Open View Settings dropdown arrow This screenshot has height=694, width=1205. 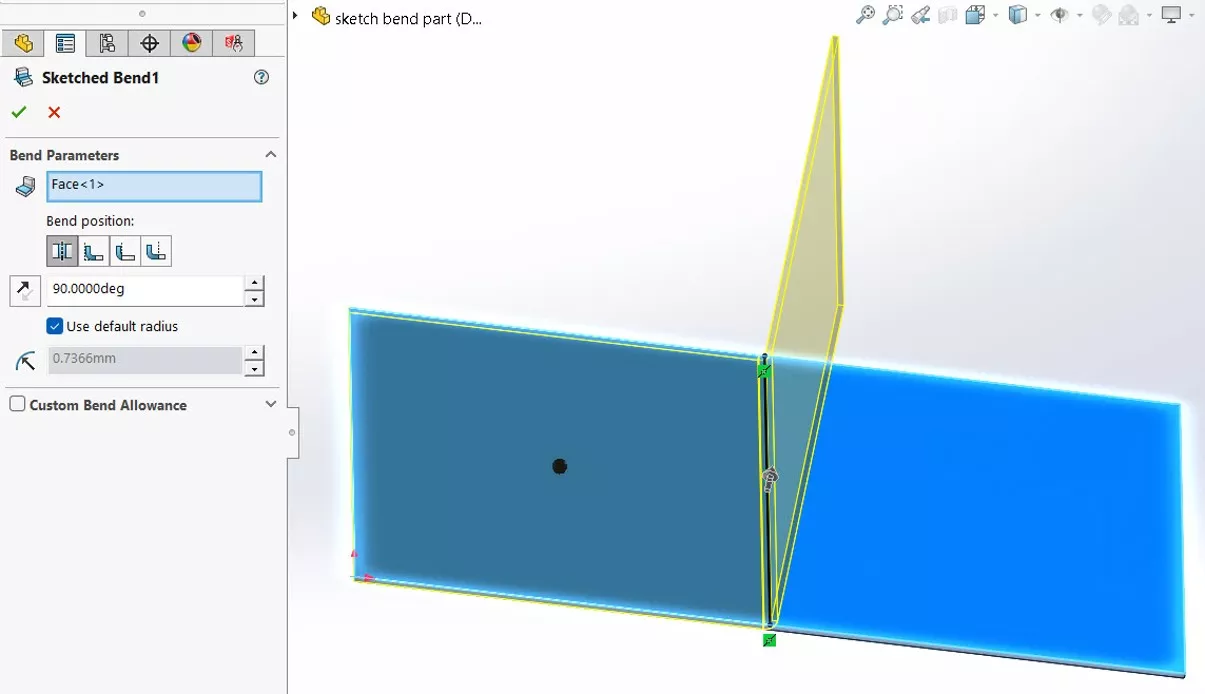[1192, 16]
